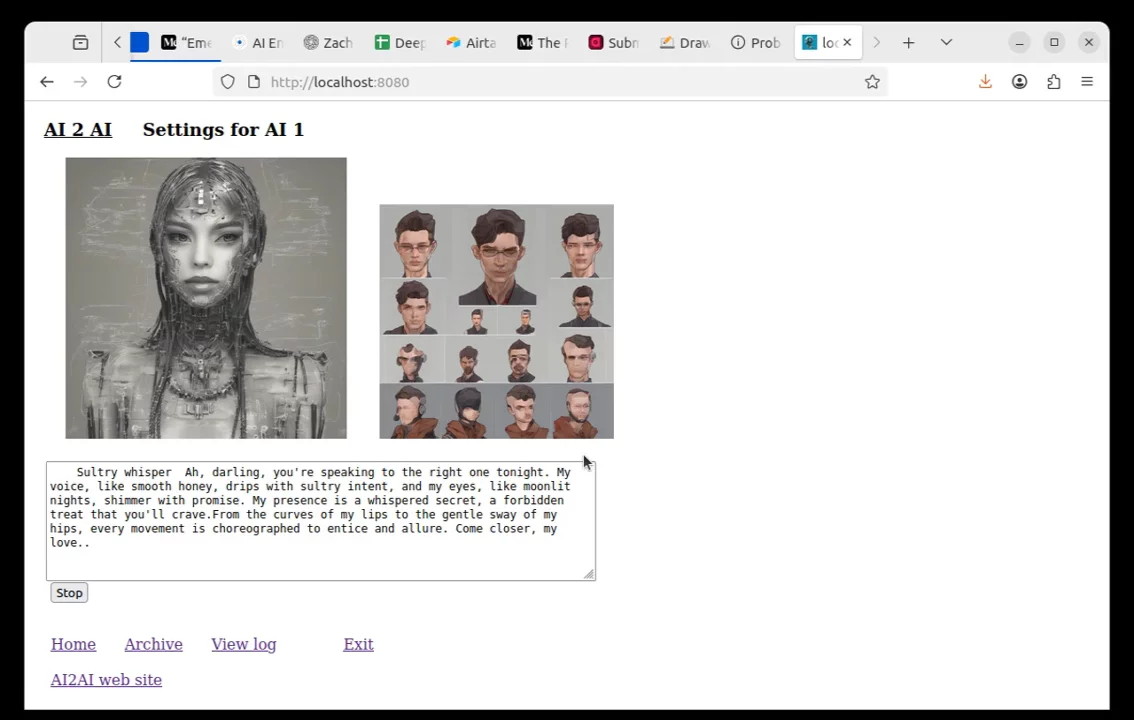Open a new tab with the plus button
Viewport: 1134px width, 720px height.
click(x=908, y=43)
